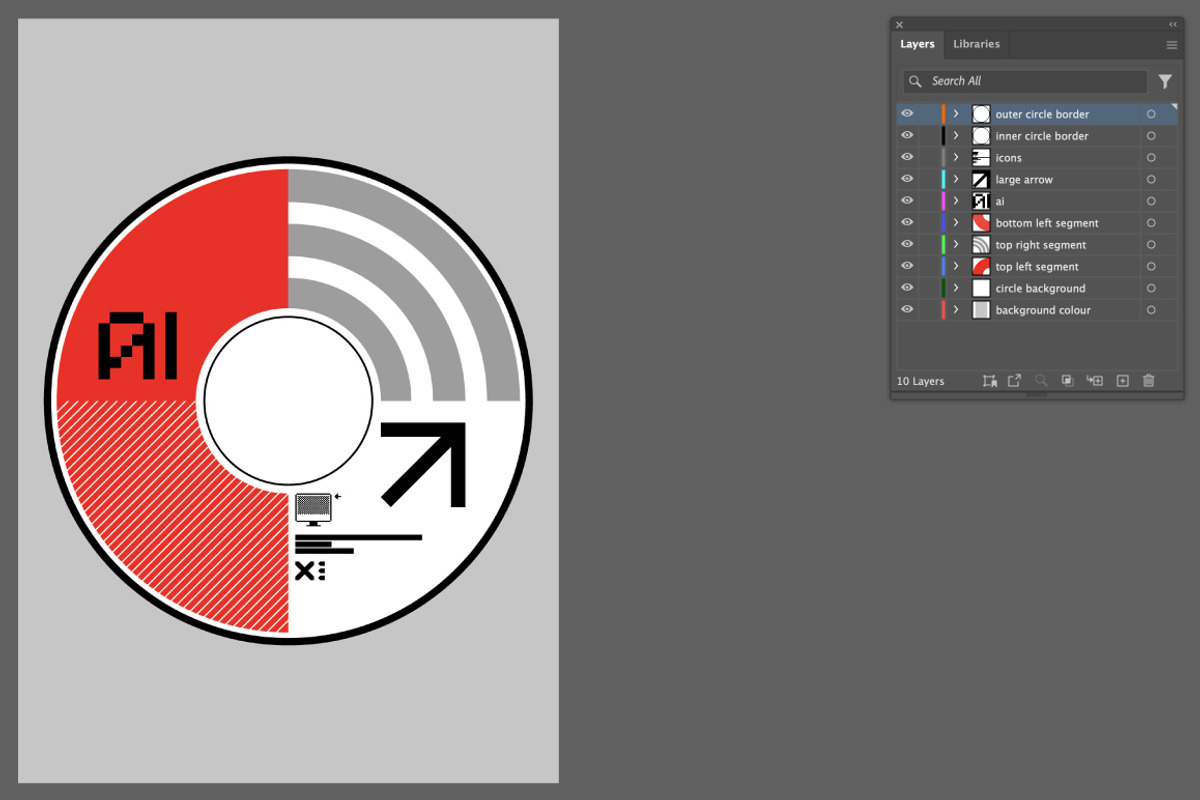Toggle visibility of icons layer
The width and height of the screenshot is (1200, 800).
click(907, 158)
